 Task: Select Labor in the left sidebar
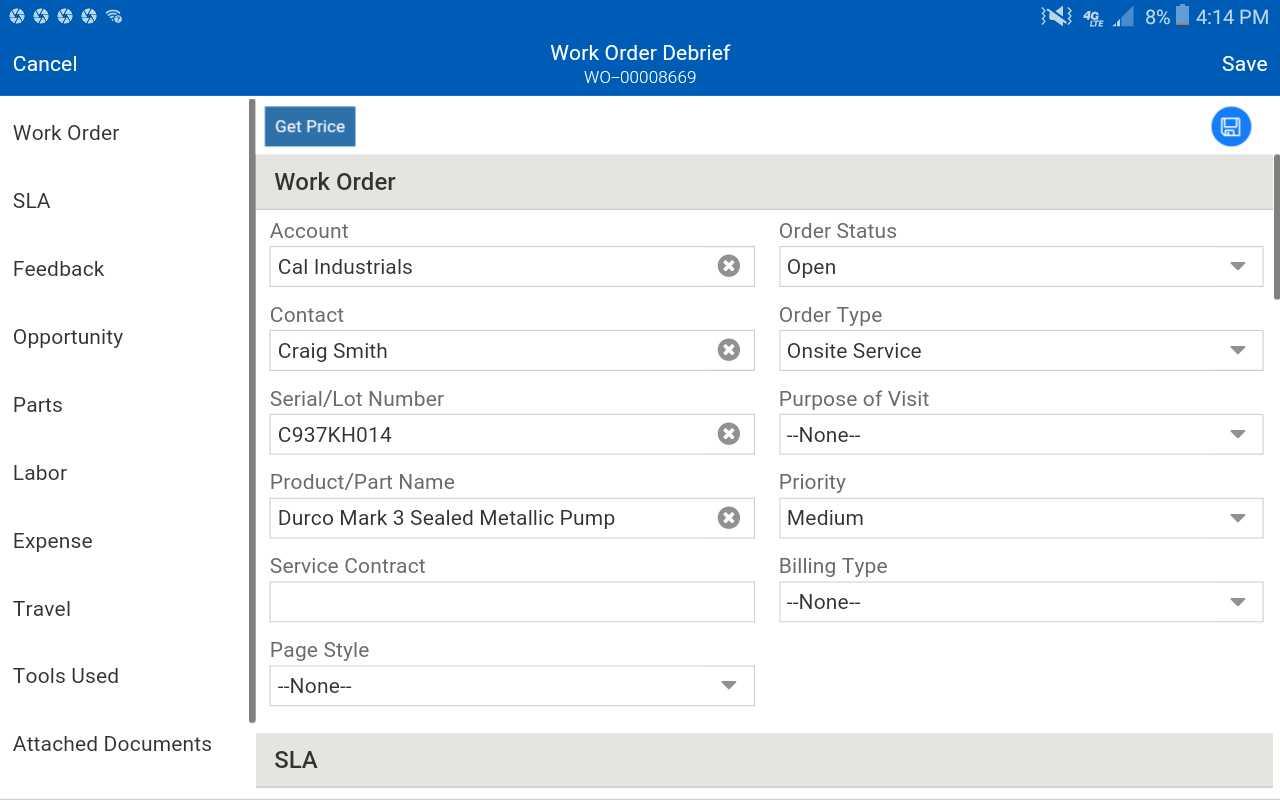[x=40, y=473]
